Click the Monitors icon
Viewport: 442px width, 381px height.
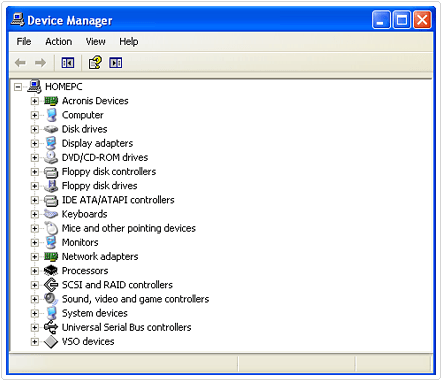tap(51, 242)
